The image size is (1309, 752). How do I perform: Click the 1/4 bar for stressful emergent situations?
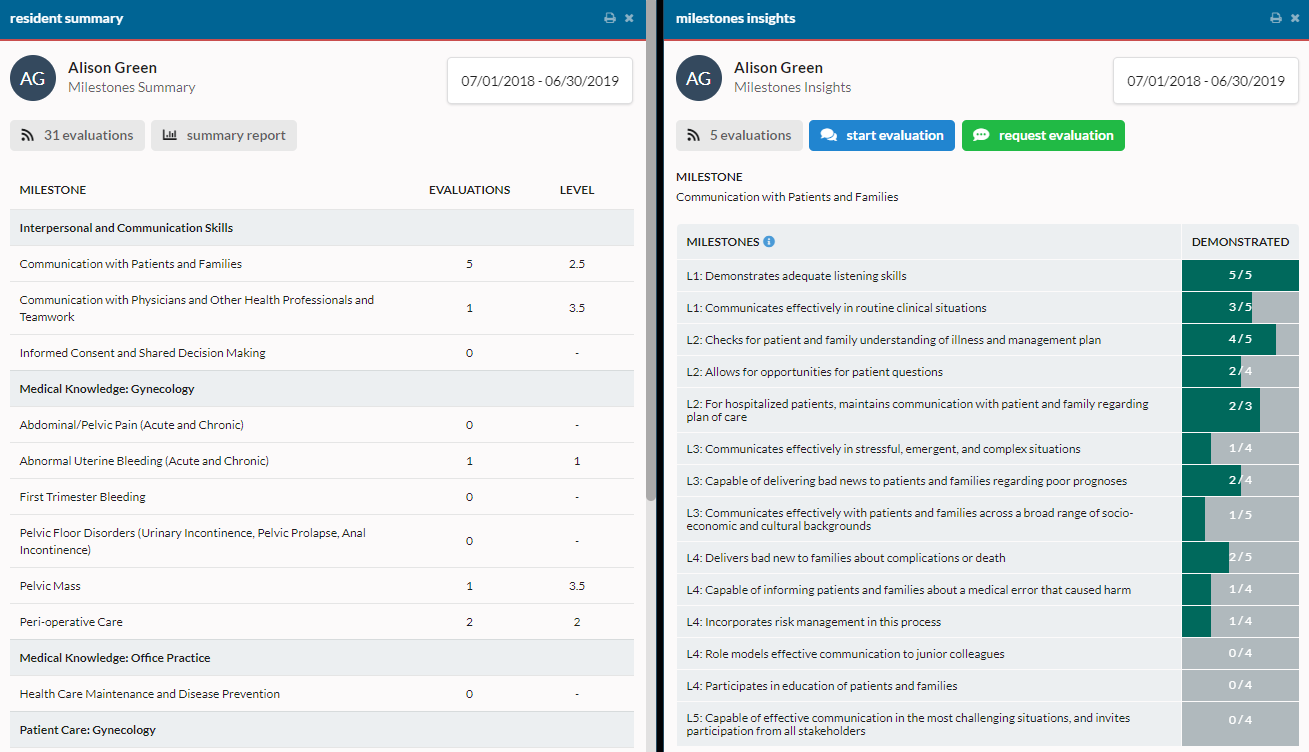coord(1240,448)
